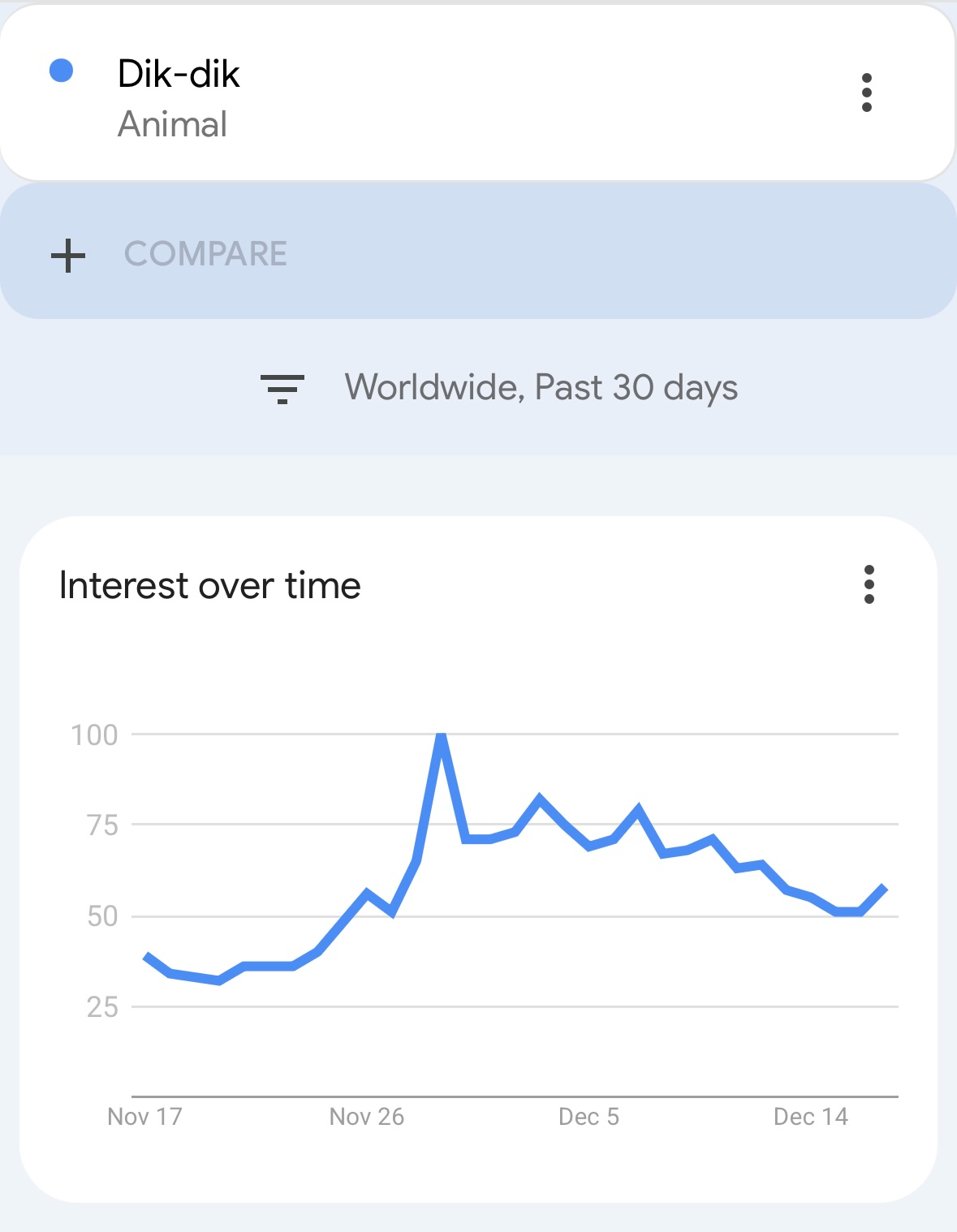Click the Nov 17 axis date label

144,1117
